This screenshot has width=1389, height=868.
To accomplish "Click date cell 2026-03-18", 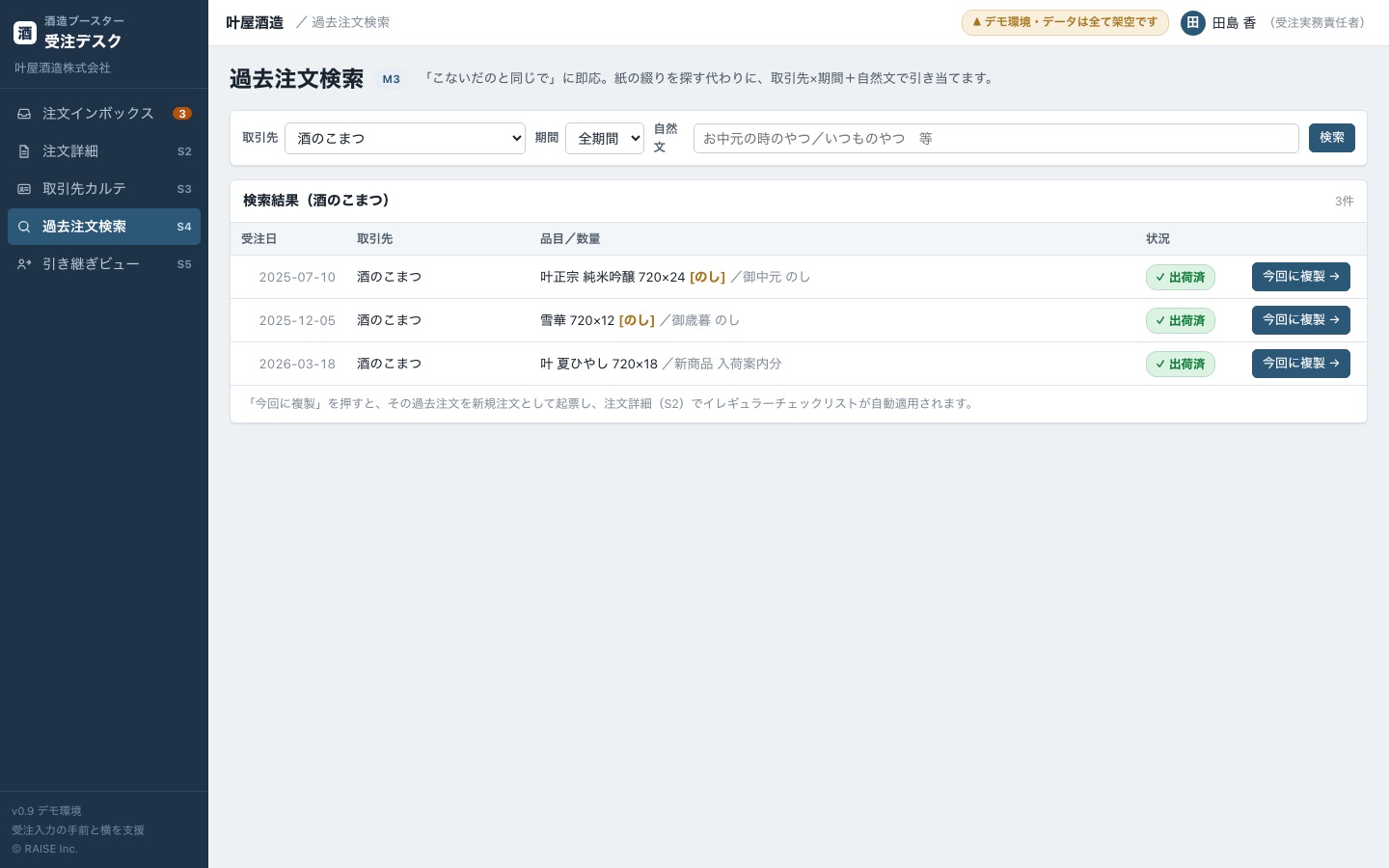I will [297, 365].
